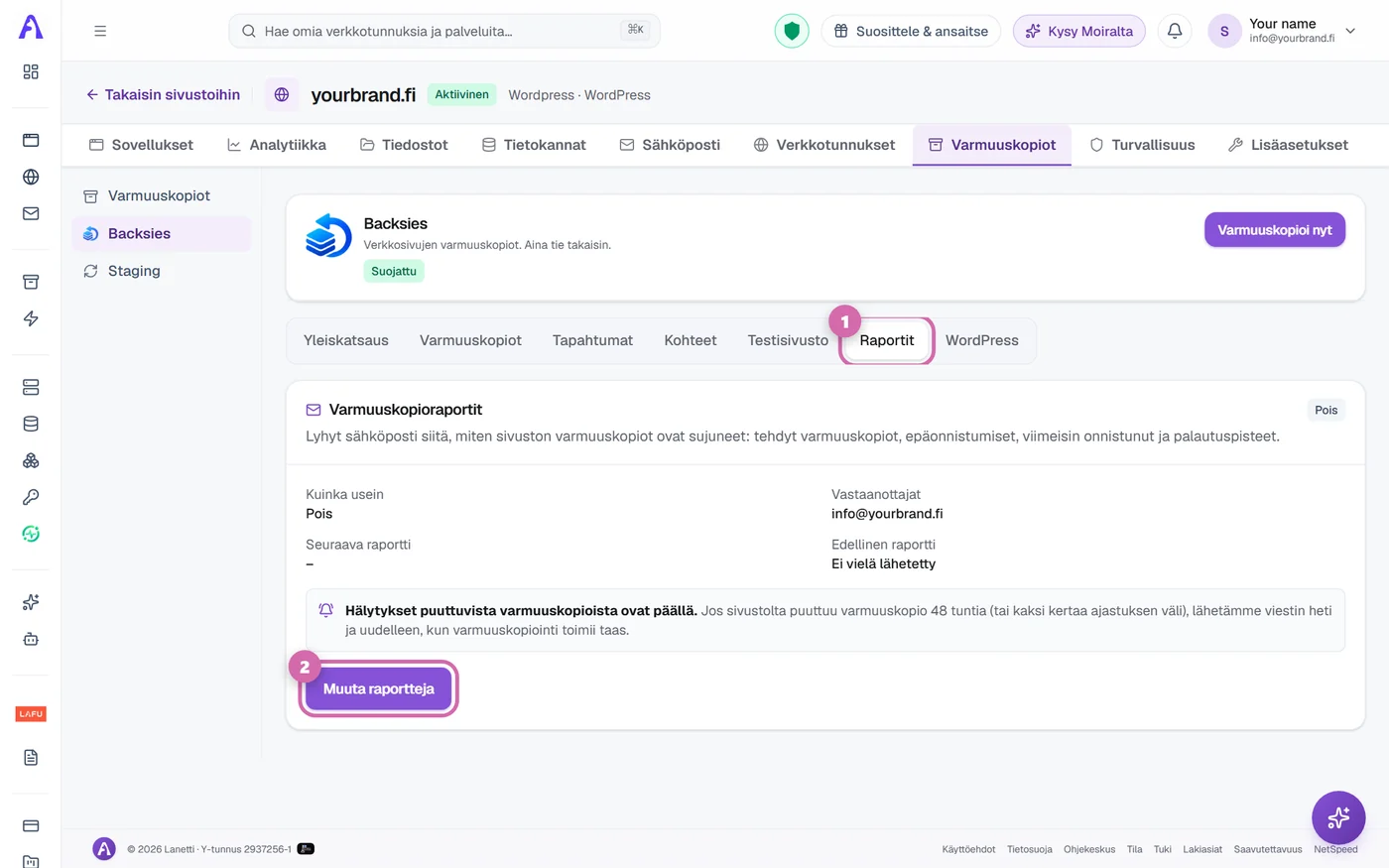Image resolution: width=1389 pixels, height=868 pixels.
Task: Open the LAFU badge in left sidebar
Action: (31, 714)
